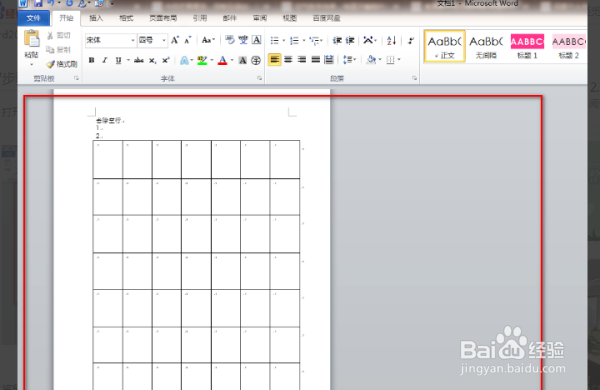
Task: Toggle strikethrough formatting
Action: pos(139,60)
